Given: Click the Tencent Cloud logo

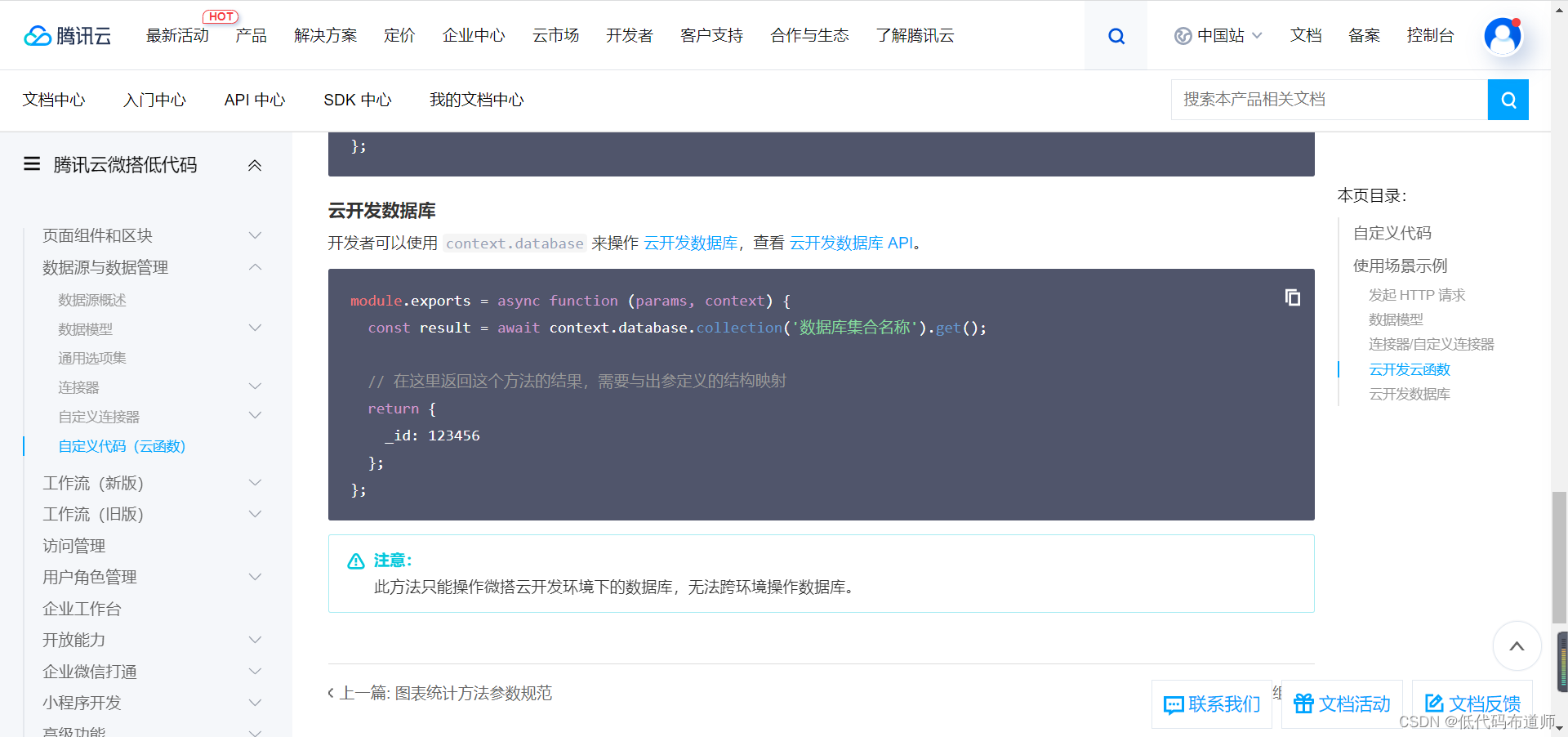Looking at the screenshot, I should tap(67, 35).
